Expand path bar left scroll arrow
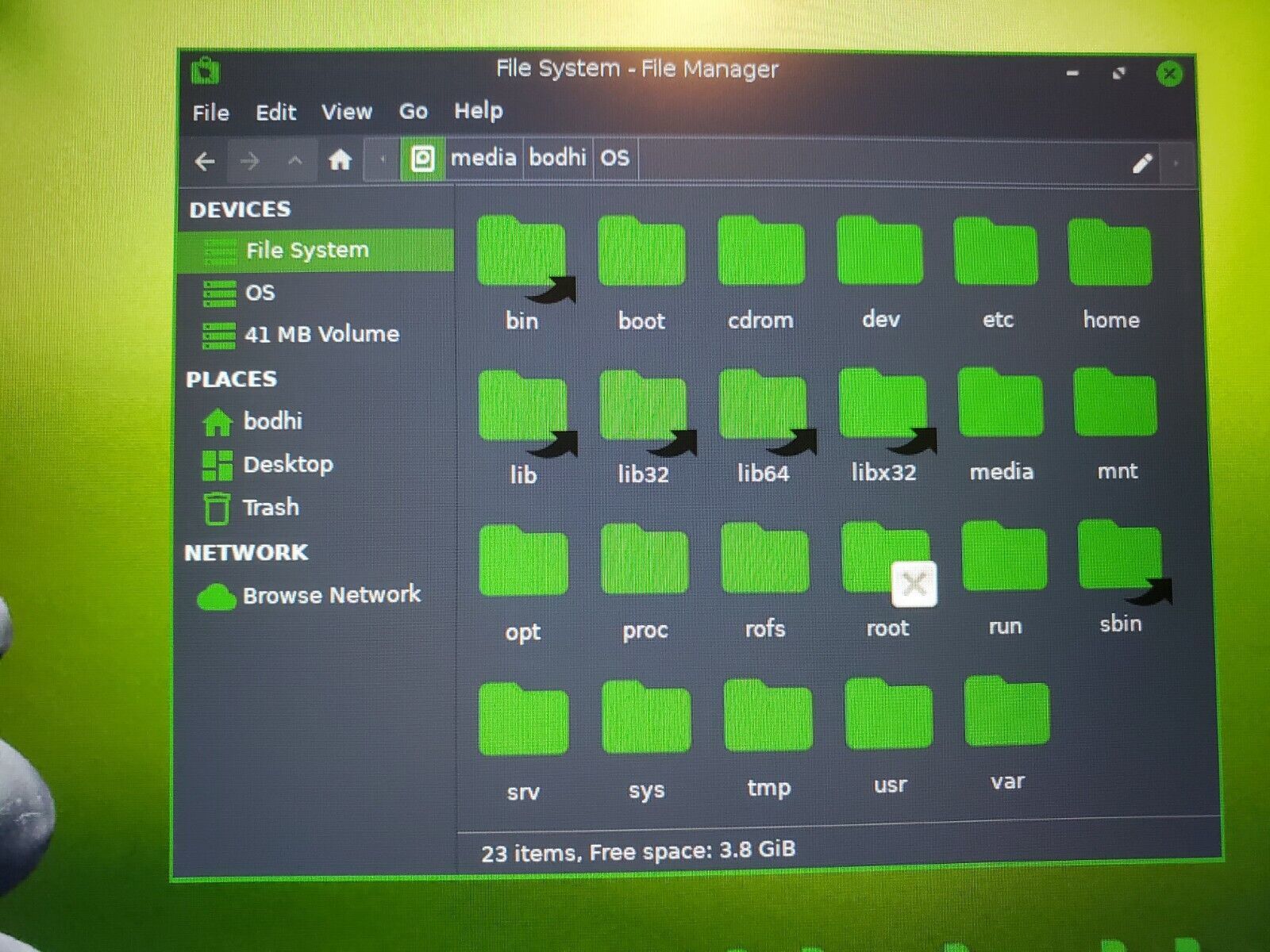Viewport: 1270px width, 952px height. (383, 159)
